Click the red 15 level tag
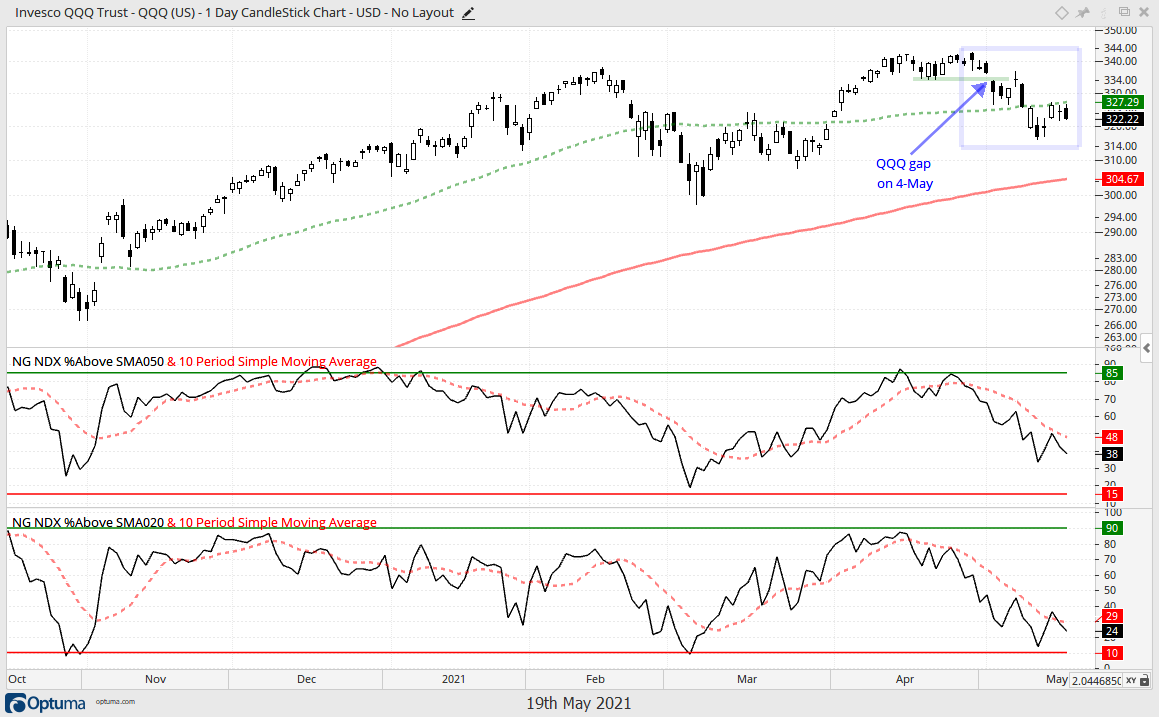The height and width of the screenshot is (717, 1159). pyautogui.click(x=1112, y=494)
